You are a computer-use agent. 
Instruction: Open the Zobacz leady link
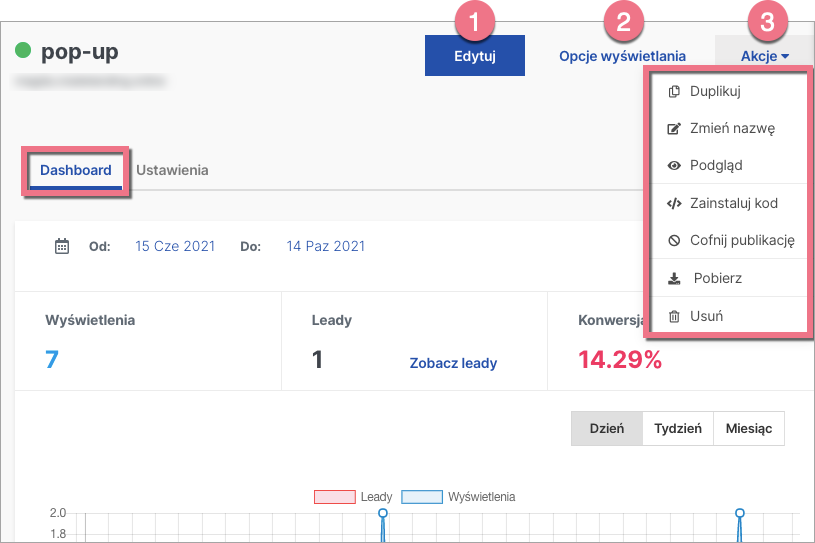coord(453,363)
